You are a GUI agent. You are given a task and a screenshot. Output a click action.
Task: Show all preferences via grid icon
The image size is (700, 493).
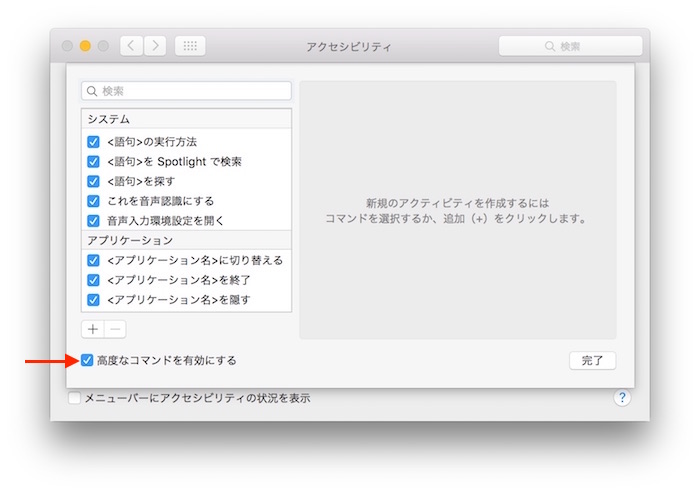point(190,46)
